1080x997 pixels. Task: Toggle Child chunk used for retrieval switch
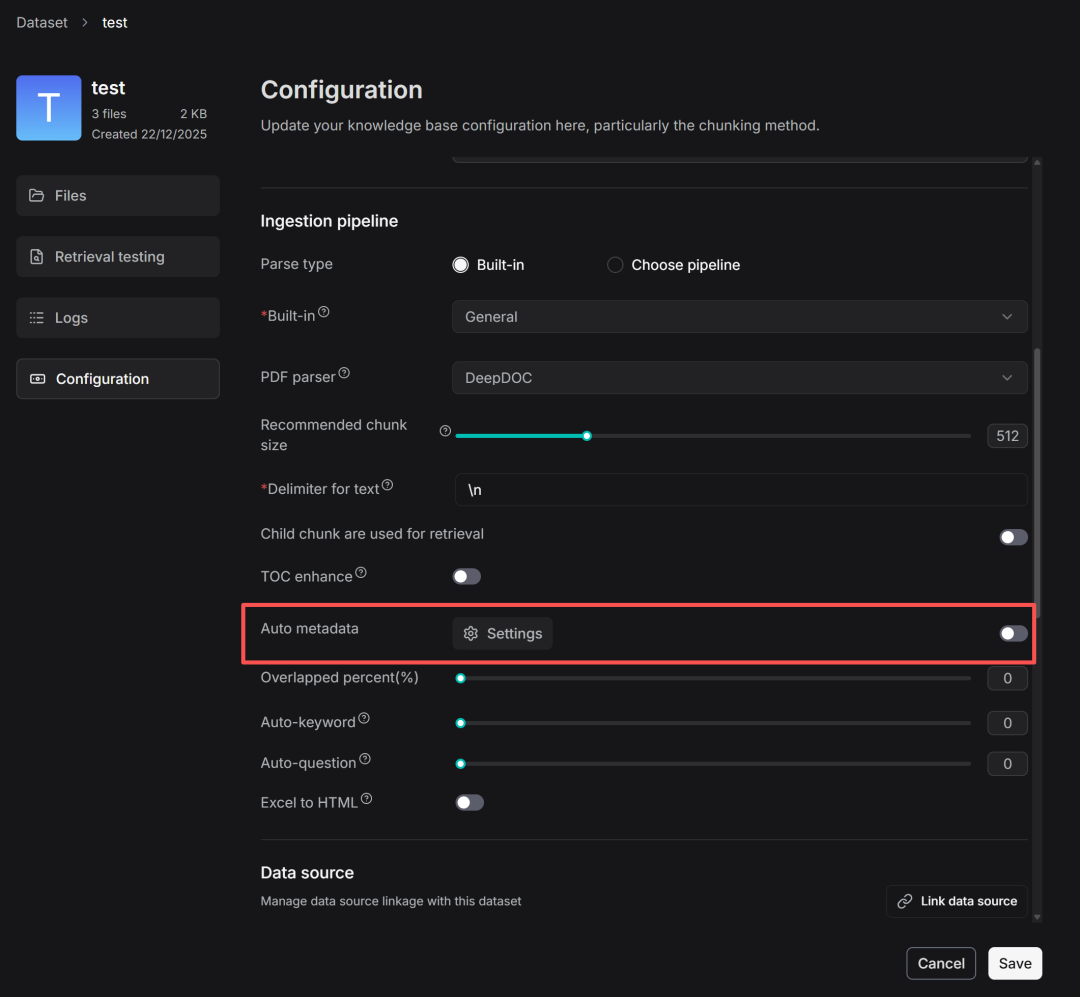click(x=1013, y=537)
